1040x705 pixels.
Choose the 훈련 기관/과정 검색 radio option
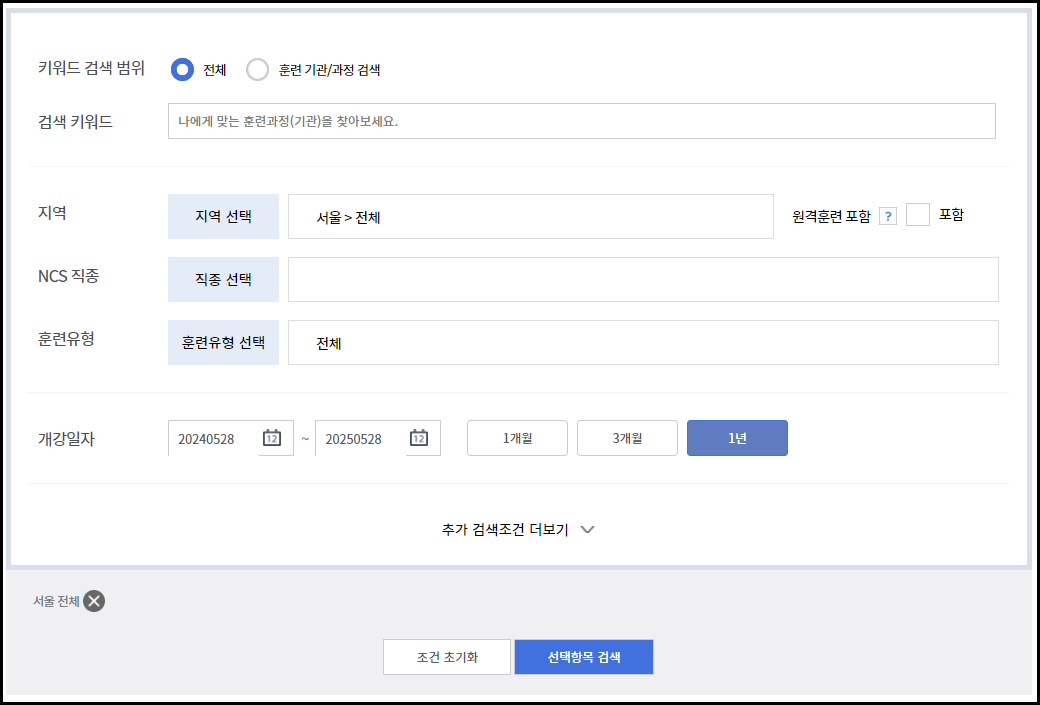[258, 70]
